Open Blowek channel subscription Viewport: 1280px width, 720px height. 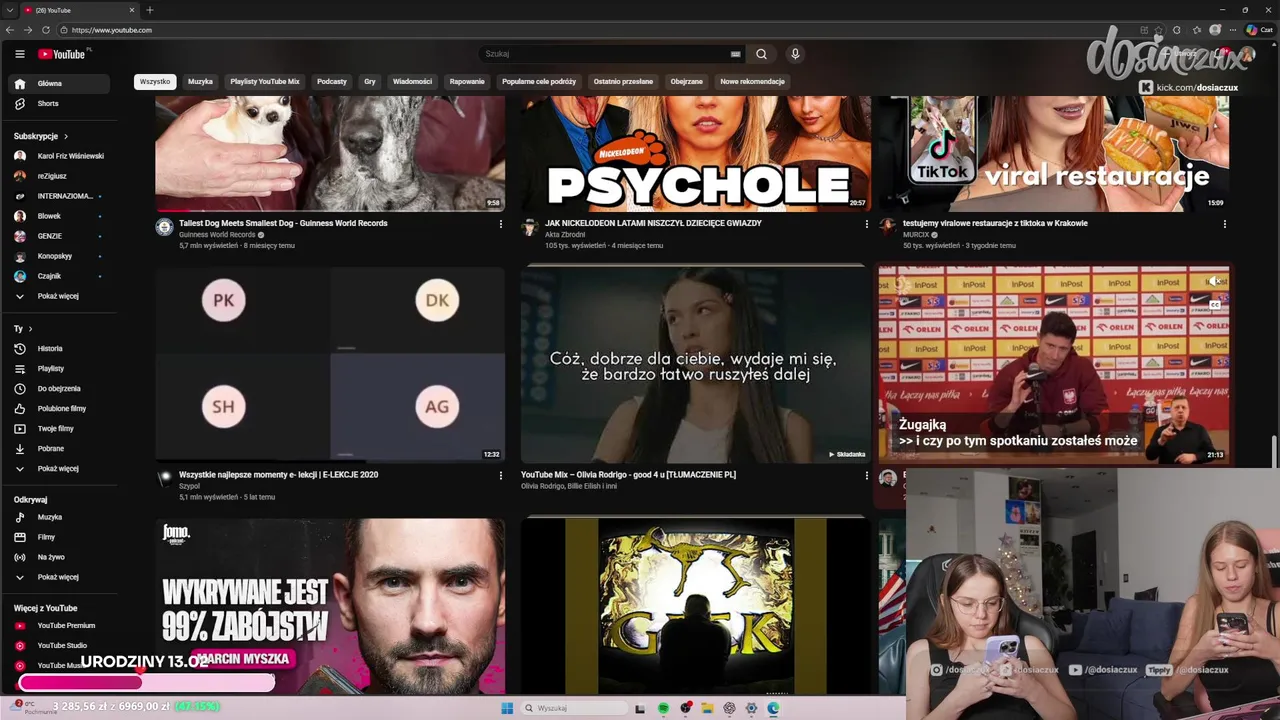(59, 216)
